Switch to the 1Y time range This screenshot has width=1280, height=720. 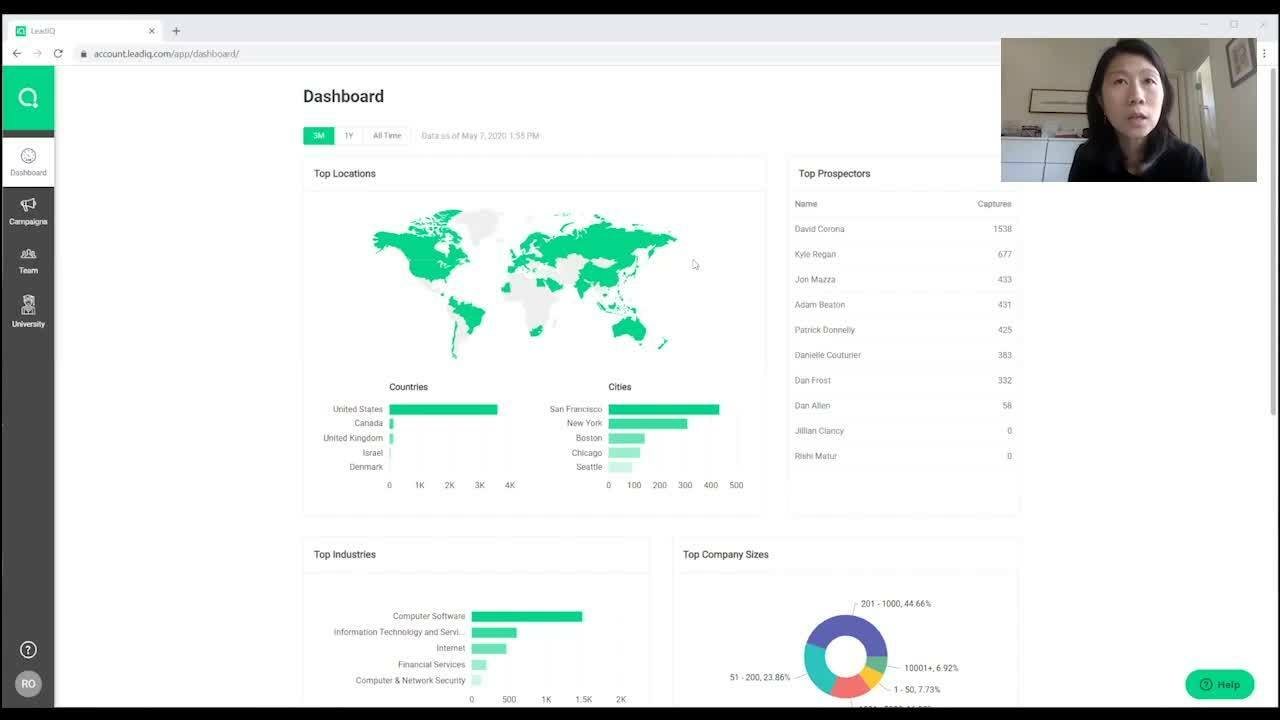point(349,135)
